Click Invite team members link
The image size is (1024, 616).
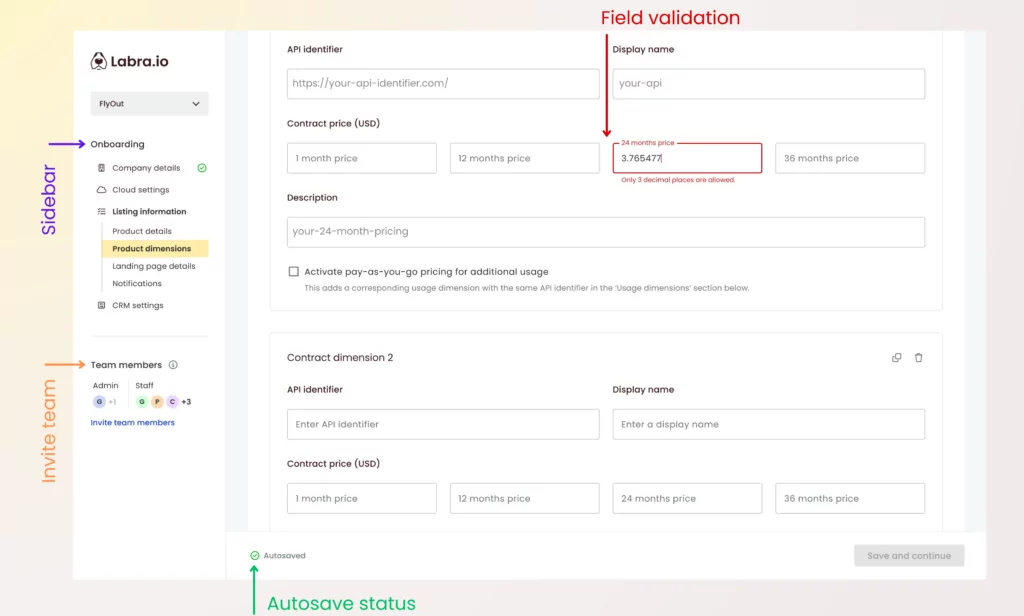coord(133,423)
